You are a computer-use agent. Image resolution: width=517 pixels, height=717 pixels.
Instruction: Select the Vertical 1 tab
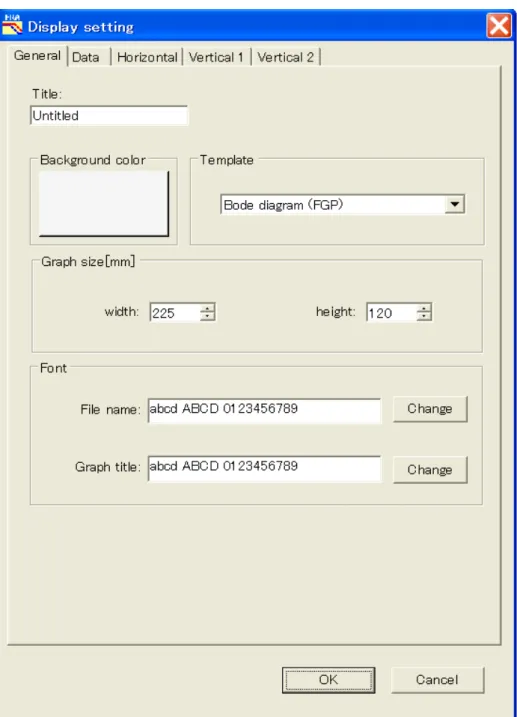pyautogui.click(x=216, y=57)
